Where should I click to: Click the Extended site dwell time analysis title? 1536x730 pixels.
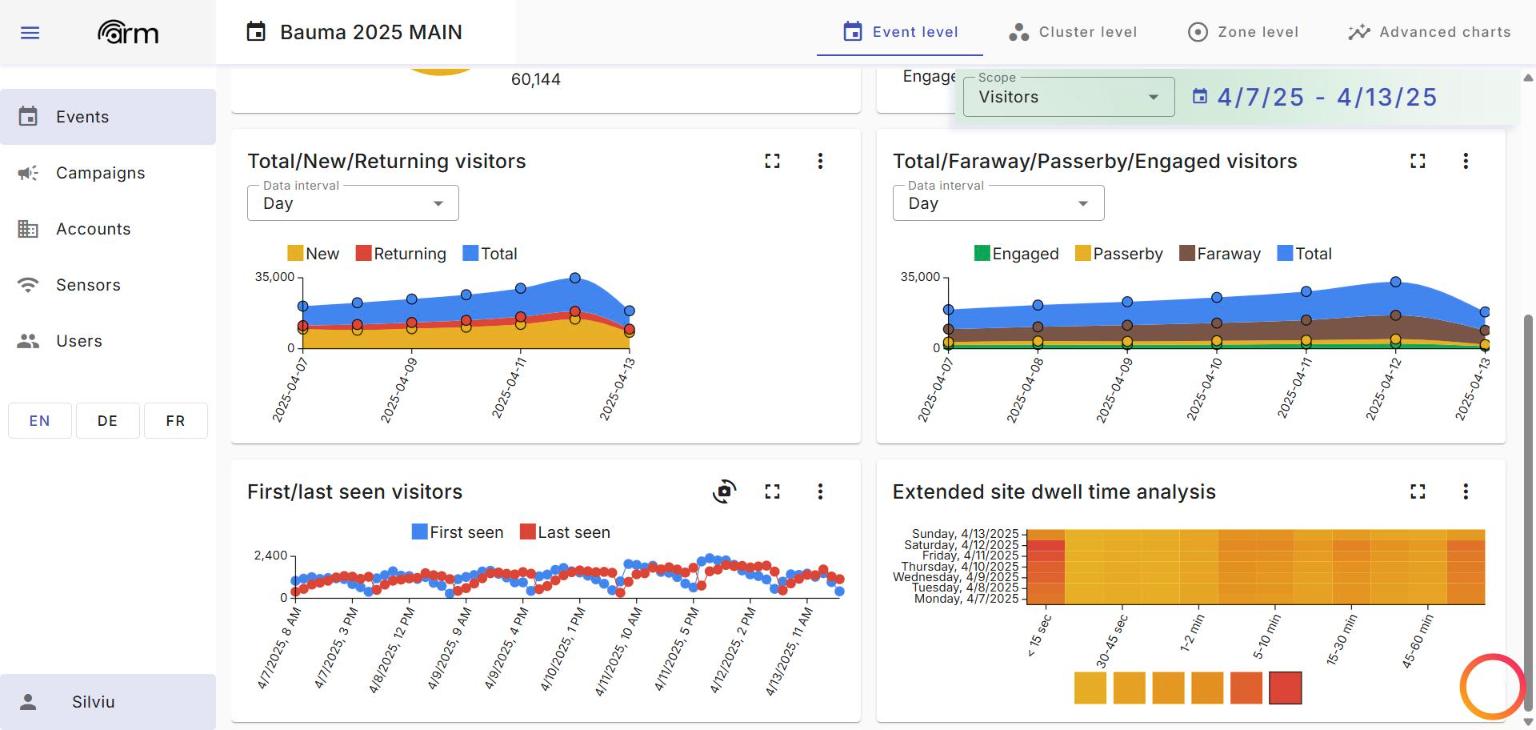pos(1054,492)
